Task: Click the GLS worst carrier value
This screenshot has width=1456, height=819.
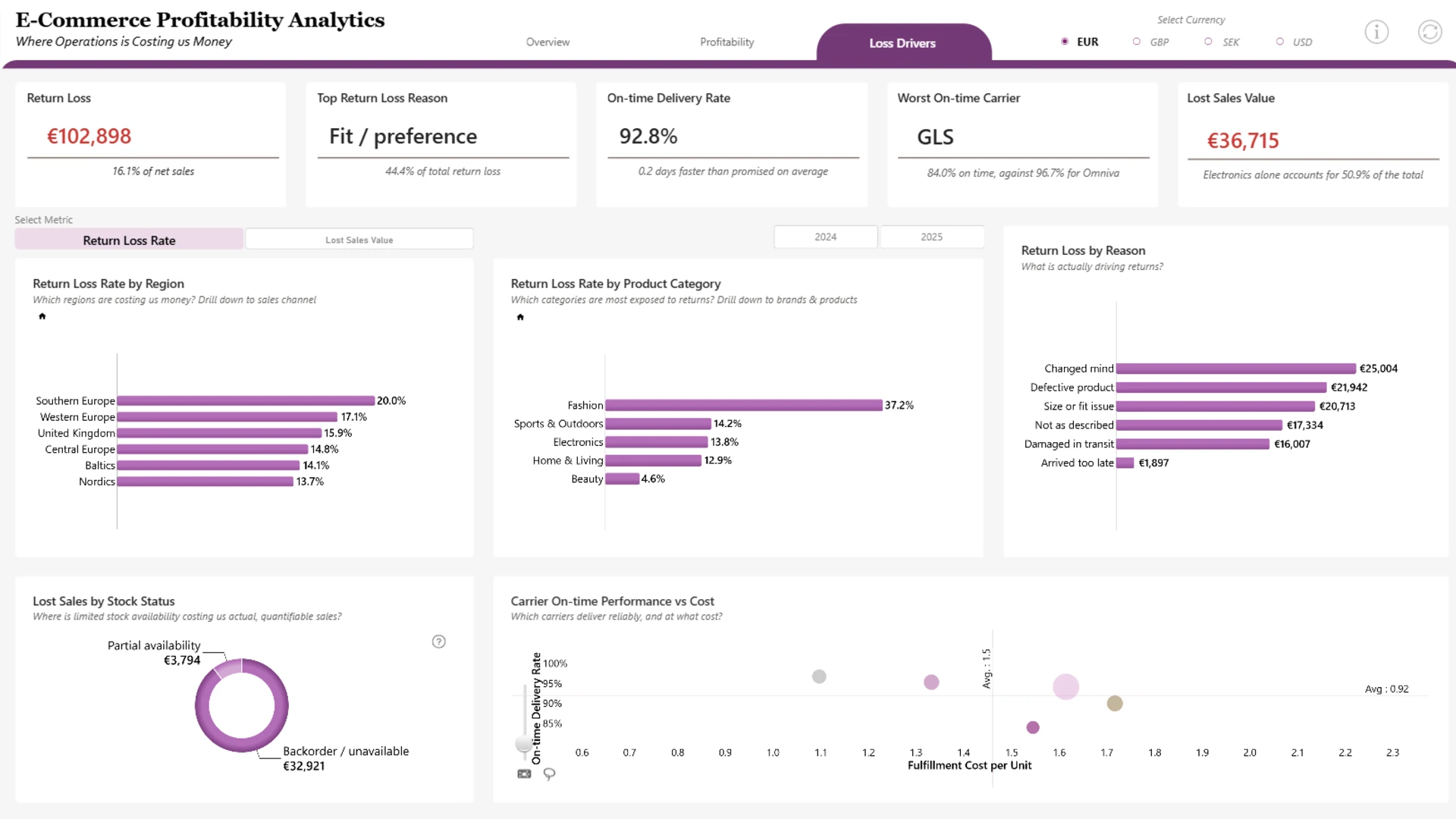Action: pyautogui.click(x=935, y=137)
